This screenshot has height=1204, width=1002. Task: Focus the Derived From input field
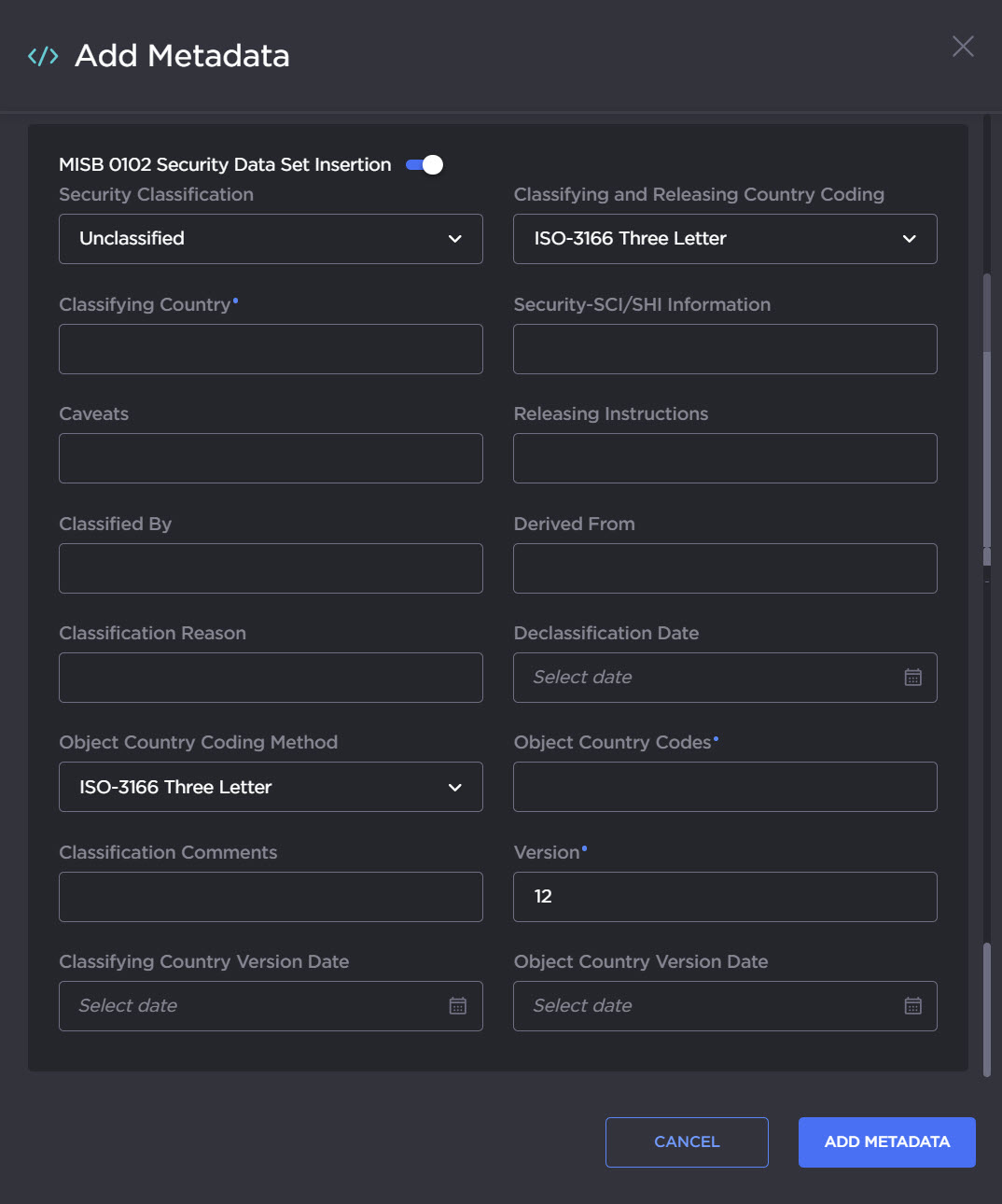(x=725, y=568)
